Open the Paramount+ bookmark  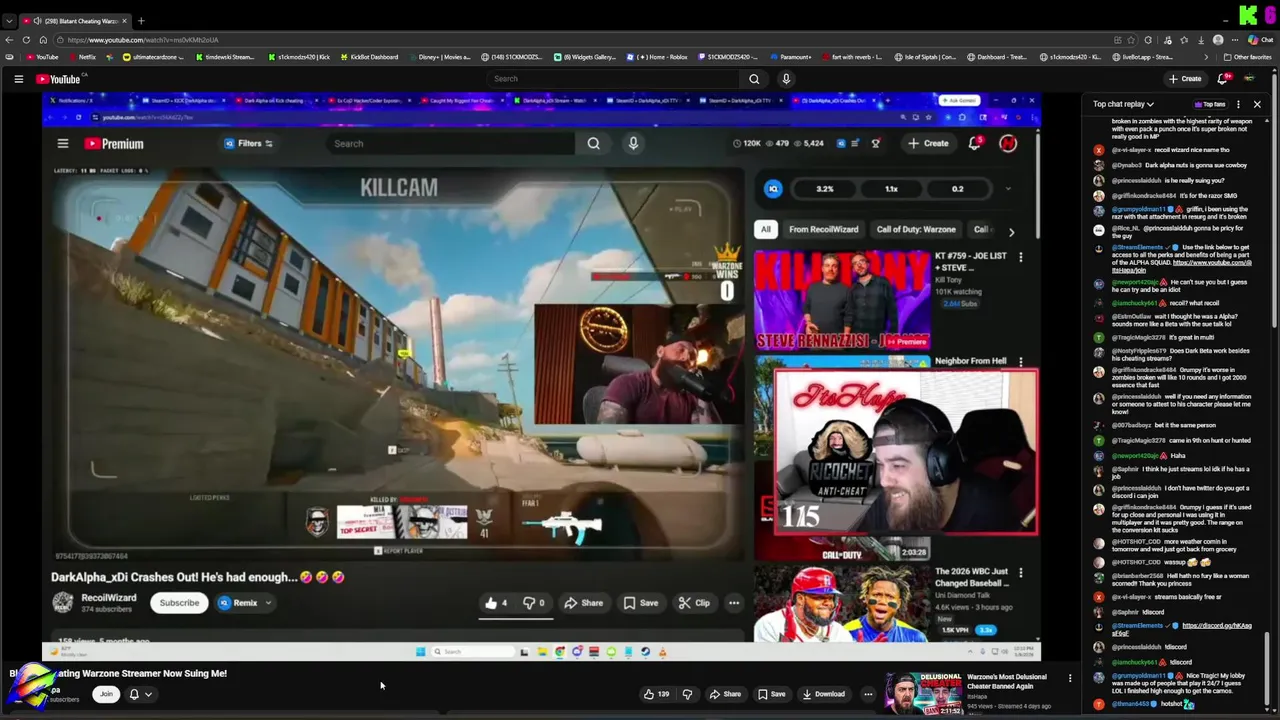point(790,57)
